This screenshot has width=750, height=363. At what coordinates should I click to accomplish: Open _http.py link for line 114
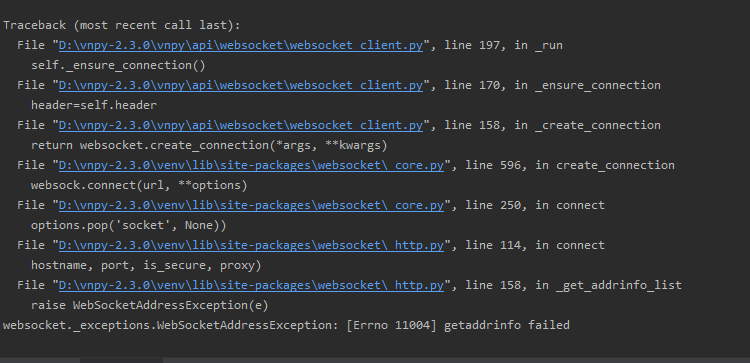coord(251,245)
